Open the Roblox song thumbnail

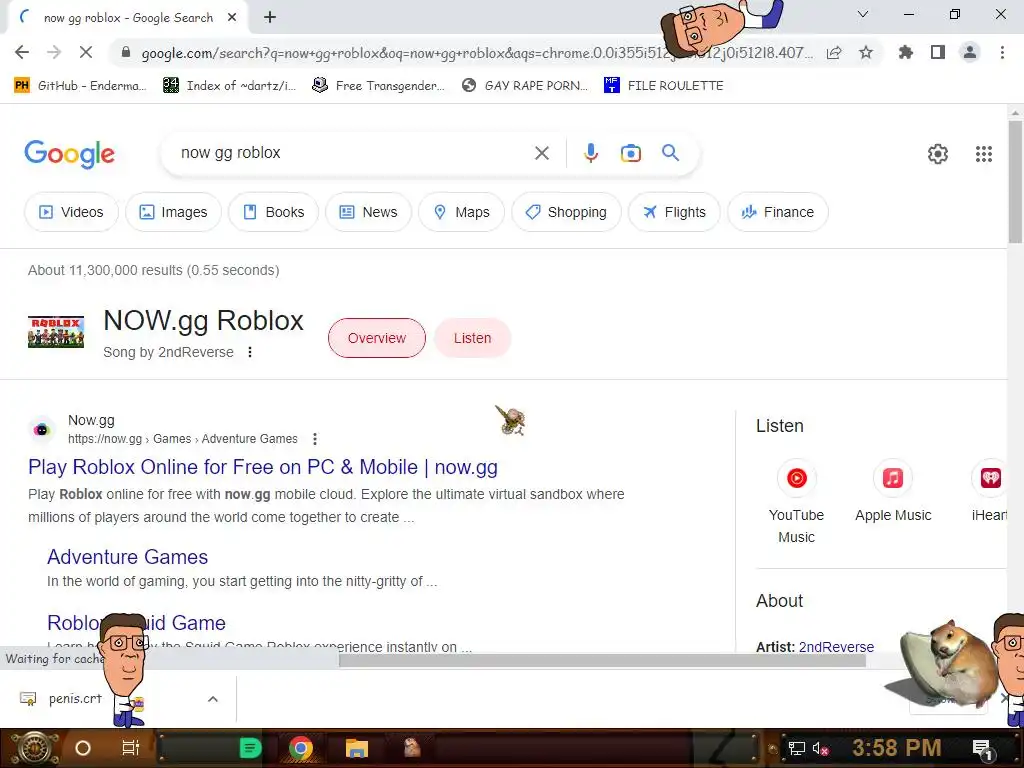(56, 332)
